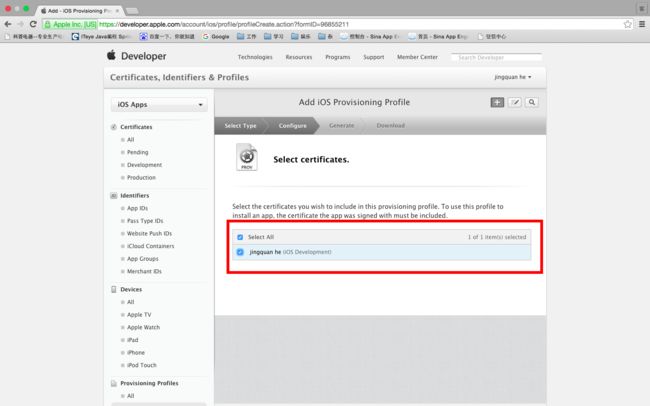This screenshot has height=406, width=650.
Task: Open All under Provisioning Profiles
Action: coord(131,396)
